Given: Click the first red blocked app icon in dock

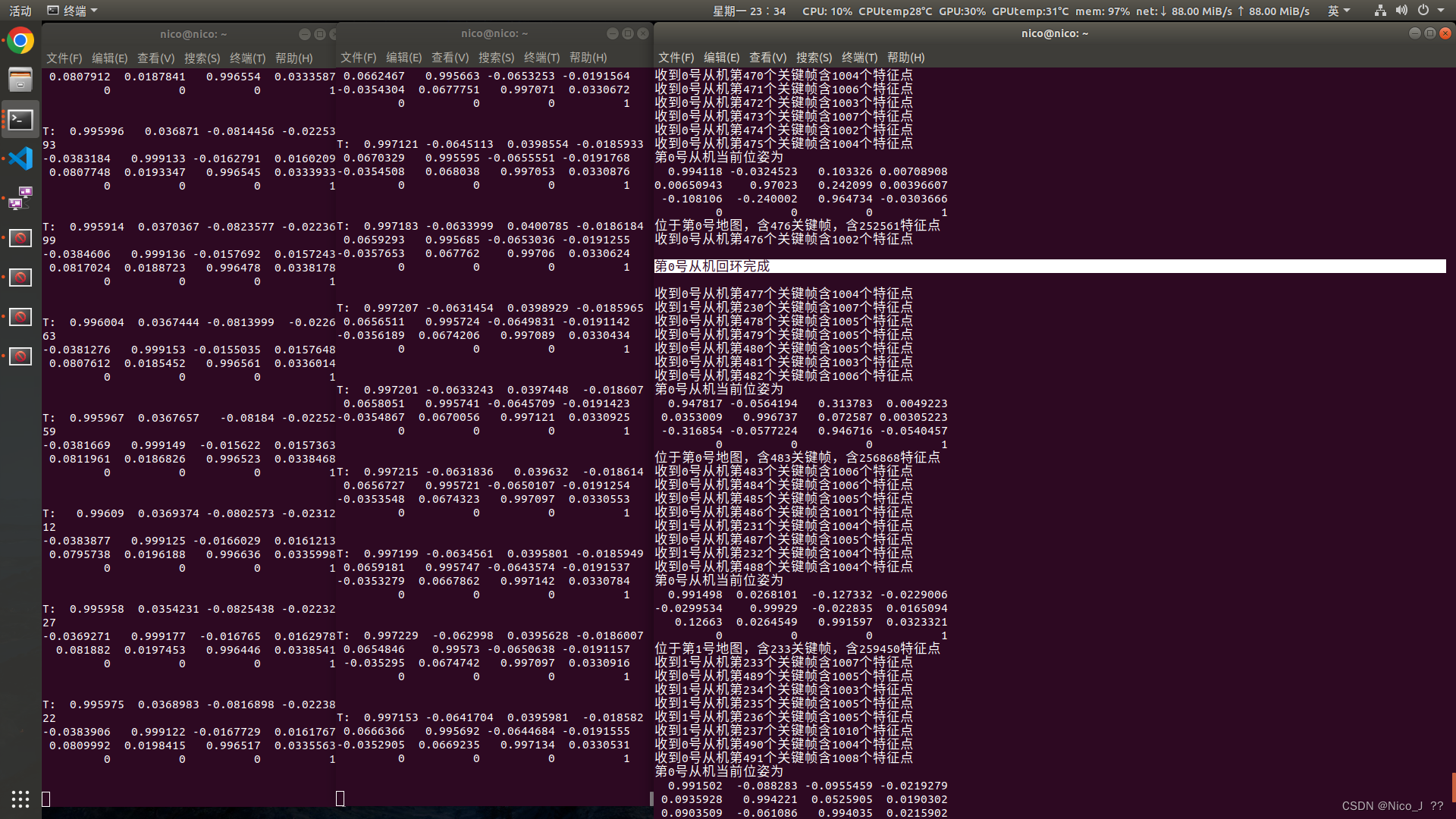Looking at the screenshot, I should (x=20, y=238).
